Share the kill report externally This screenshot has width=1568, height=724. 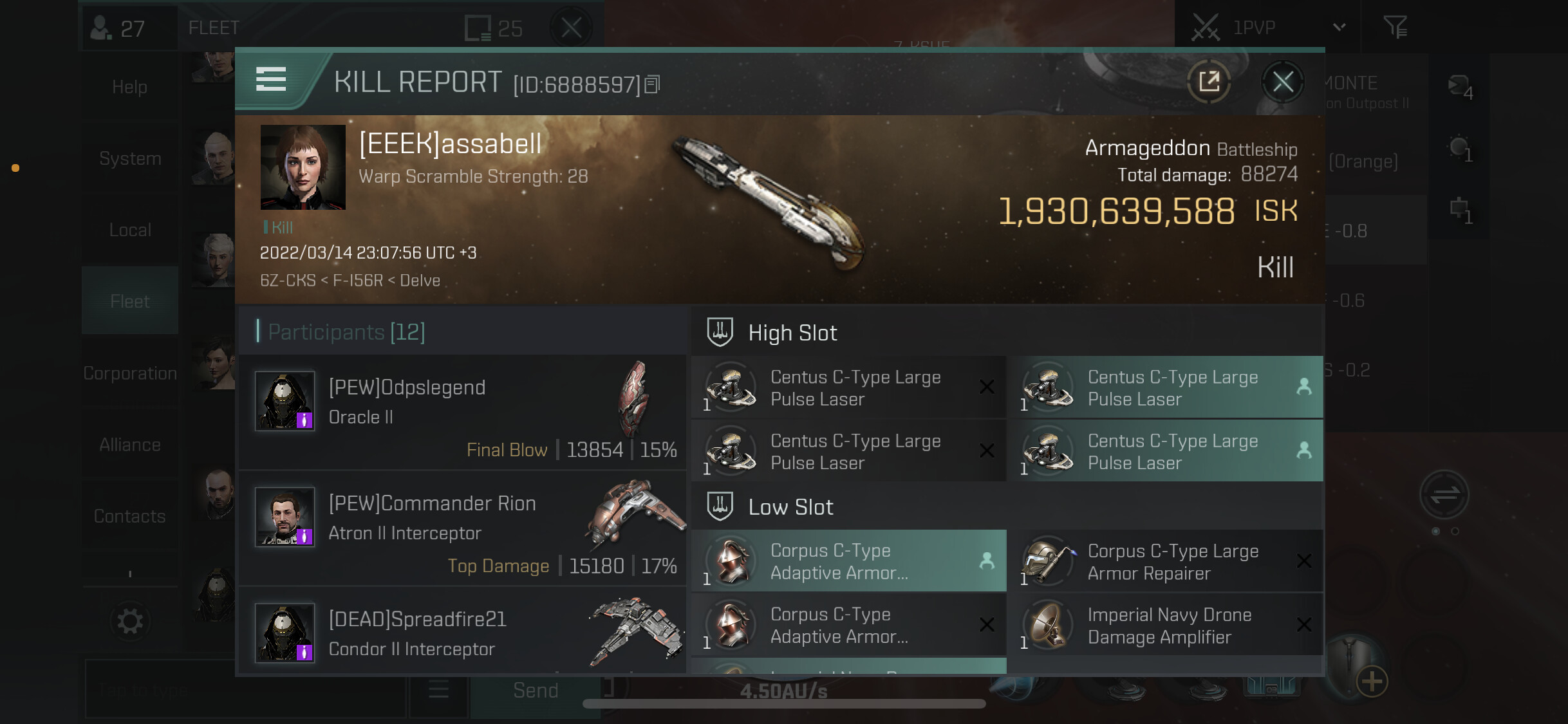(x=1209, y=82)
